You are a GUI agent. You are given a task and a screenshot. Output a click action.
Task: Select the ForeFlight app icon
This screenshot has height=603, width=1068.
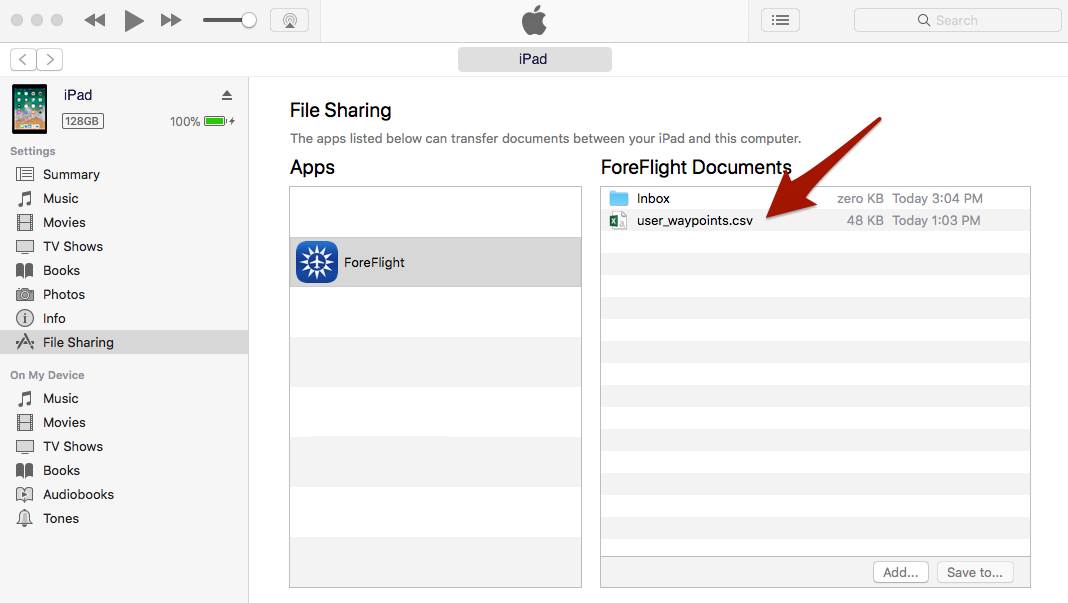[317, 262]
